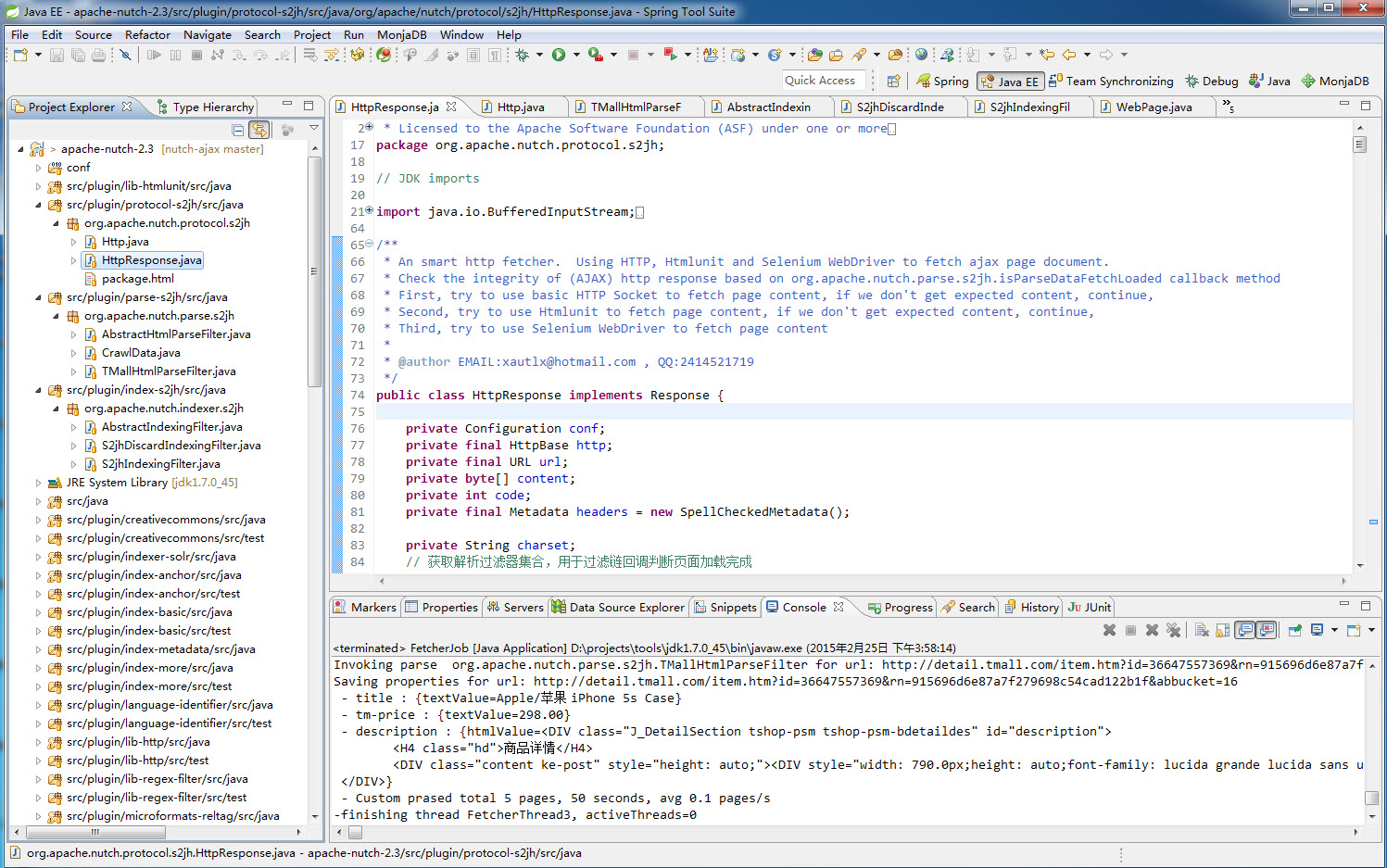
Task: Switch to the MonjaDB perspective
Action: point(1335,81)
